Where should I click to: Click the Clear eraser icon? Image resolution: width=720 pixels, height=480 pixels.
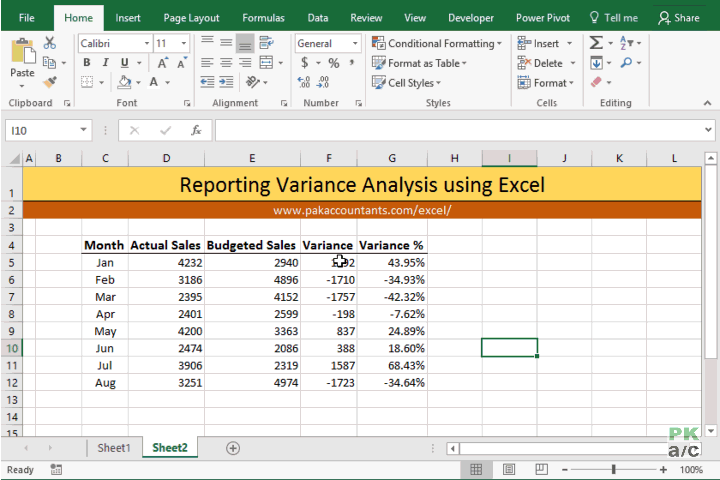[x=596, y=82]
